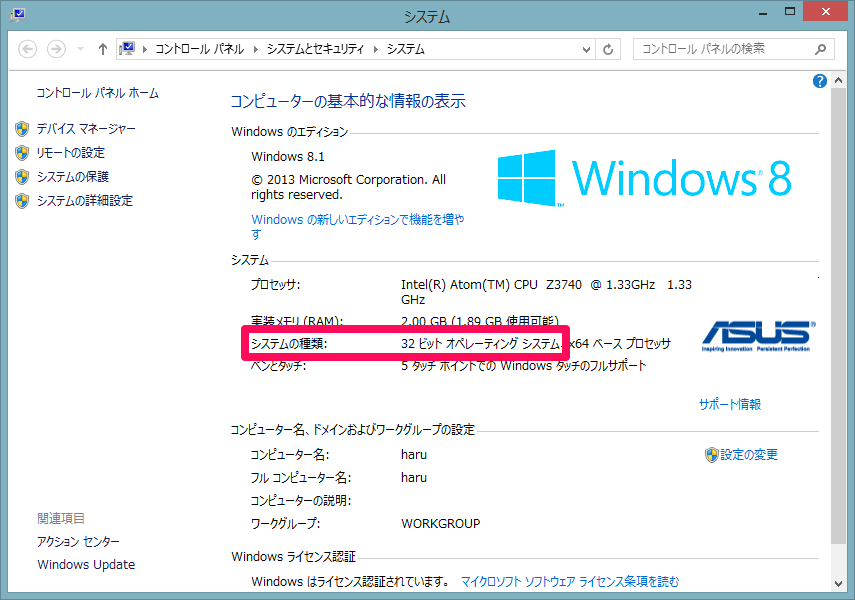Screen dimensions: 855x600
Task: Click the Windows タッチのフルサポート value
Action: click(x=523, y=365)
